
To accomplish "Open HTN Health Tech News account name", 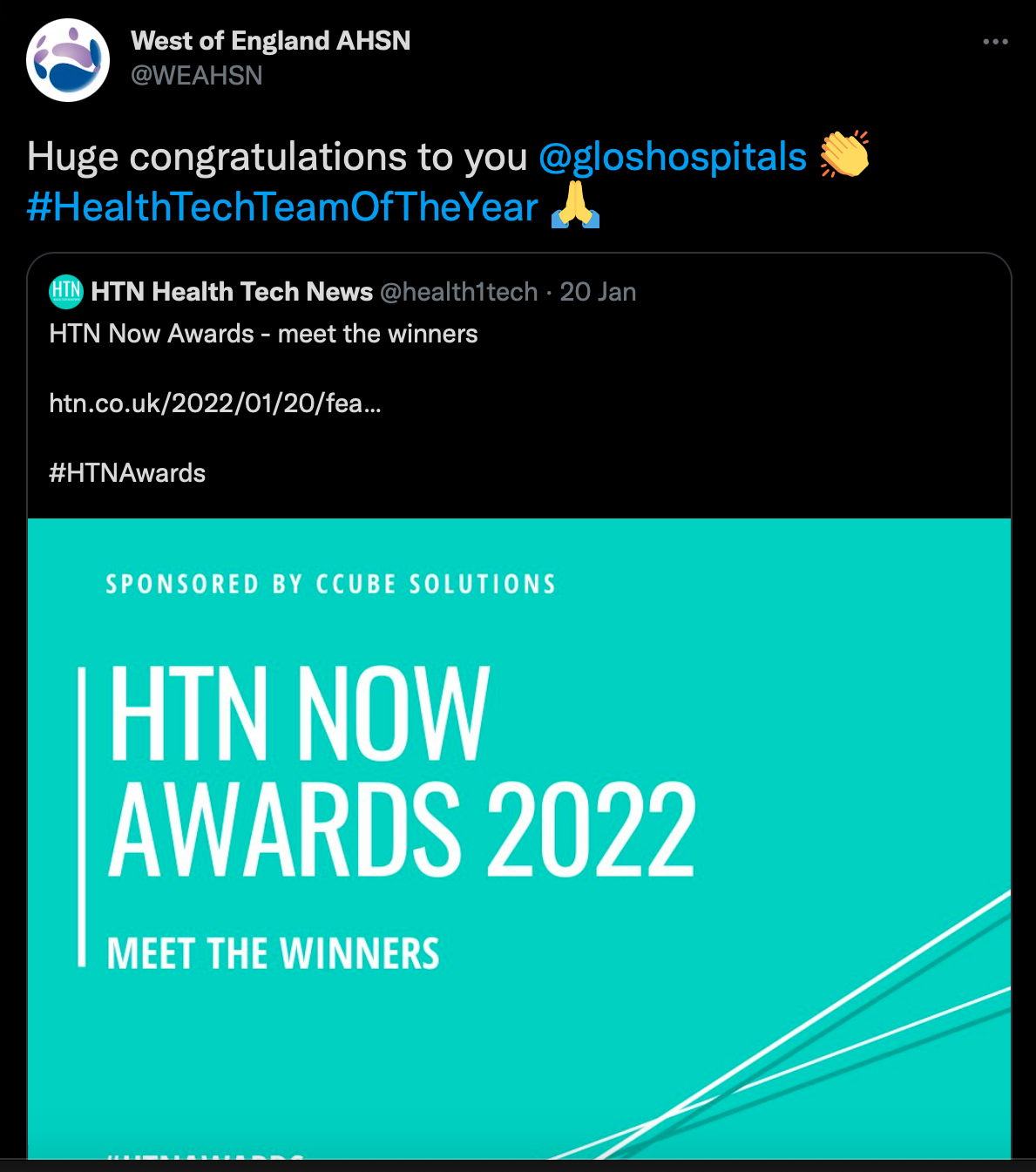I will click(x=232, y=292).
